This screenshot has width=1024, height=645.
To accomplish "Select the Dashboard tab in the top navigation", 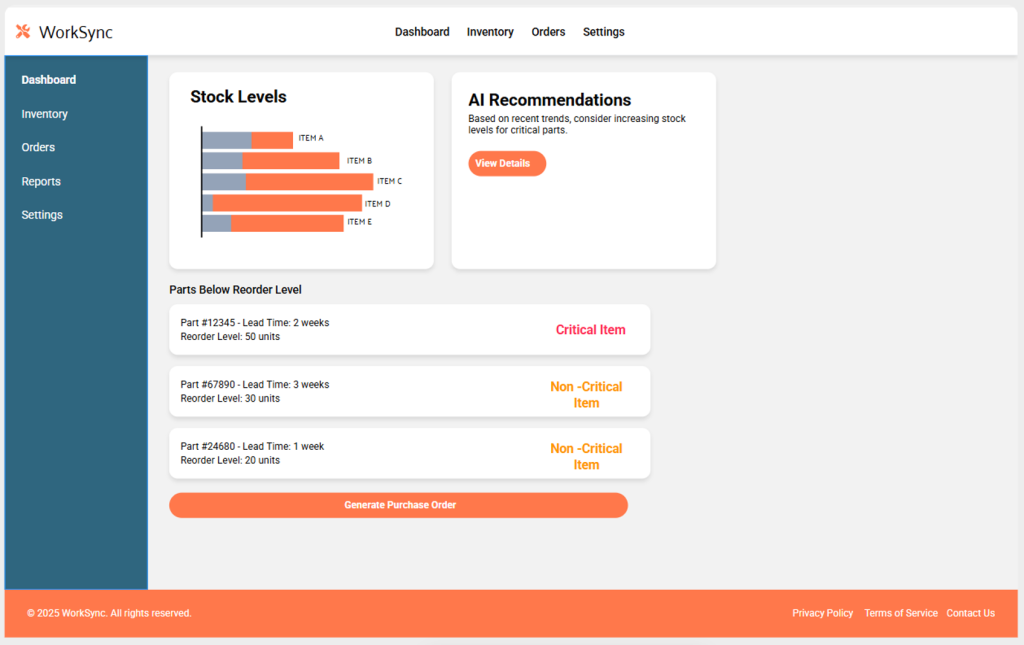I will point(422,31).
